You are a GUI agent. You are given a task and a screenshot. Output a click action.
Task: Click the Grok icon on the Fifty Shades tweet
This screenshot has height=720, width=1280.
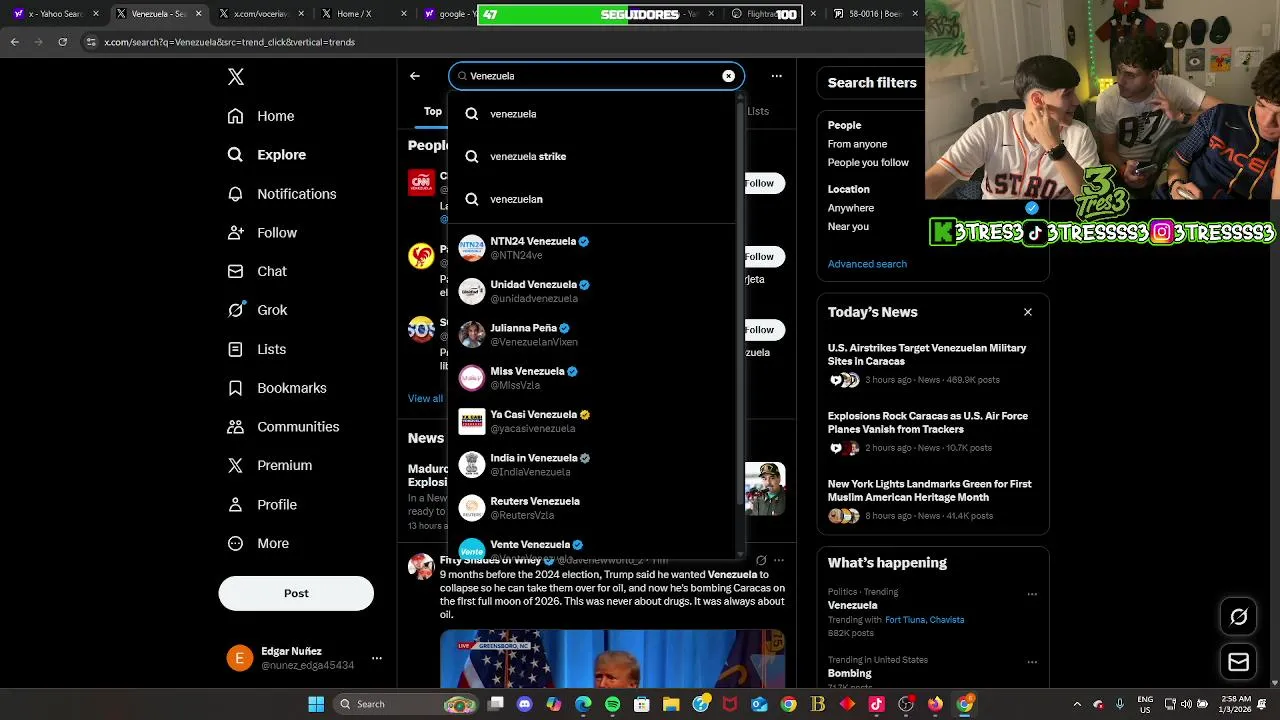click(761, 561)
